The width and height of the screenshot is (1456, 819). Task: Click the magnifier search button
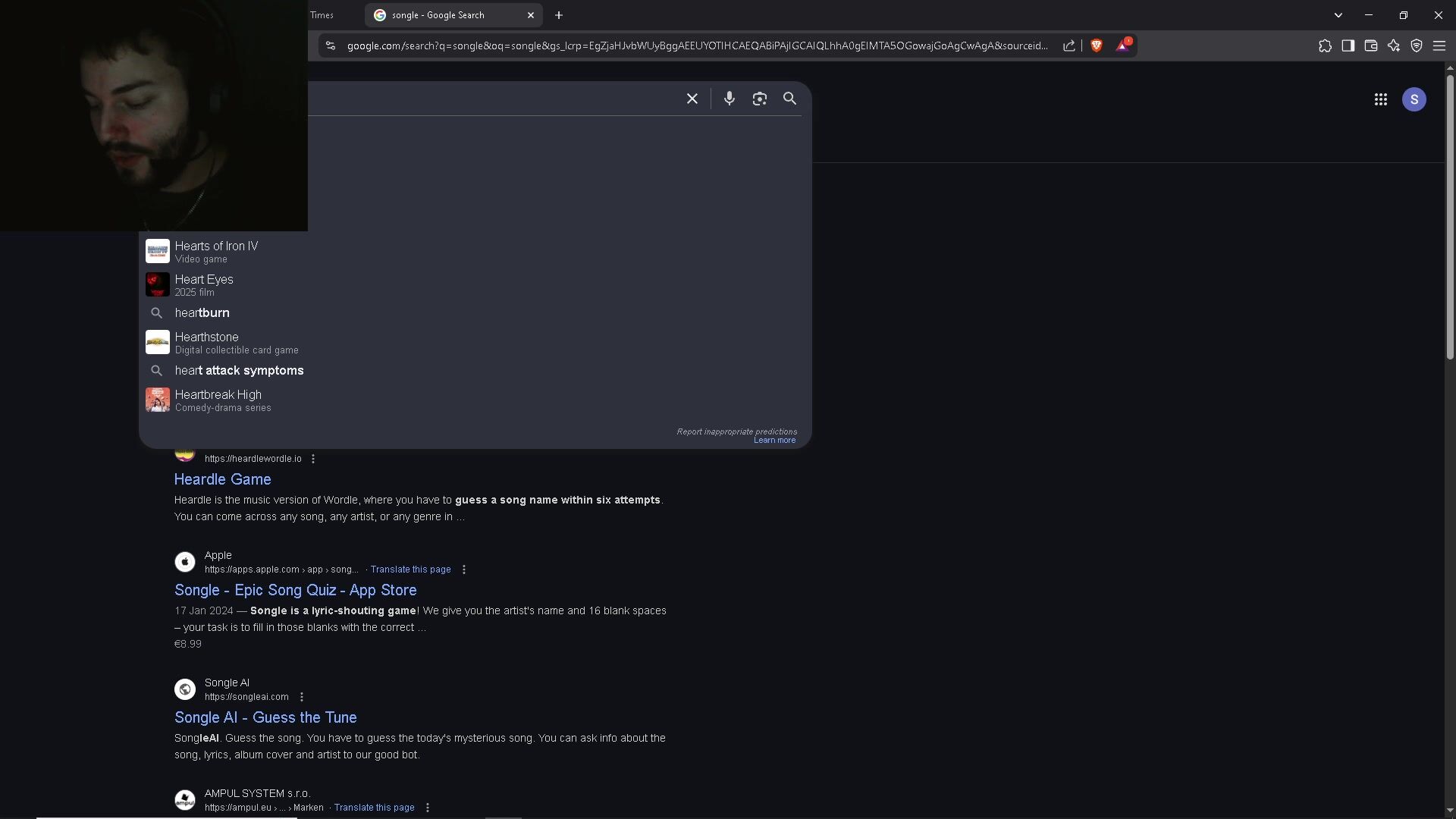click(x=789, y=99)
